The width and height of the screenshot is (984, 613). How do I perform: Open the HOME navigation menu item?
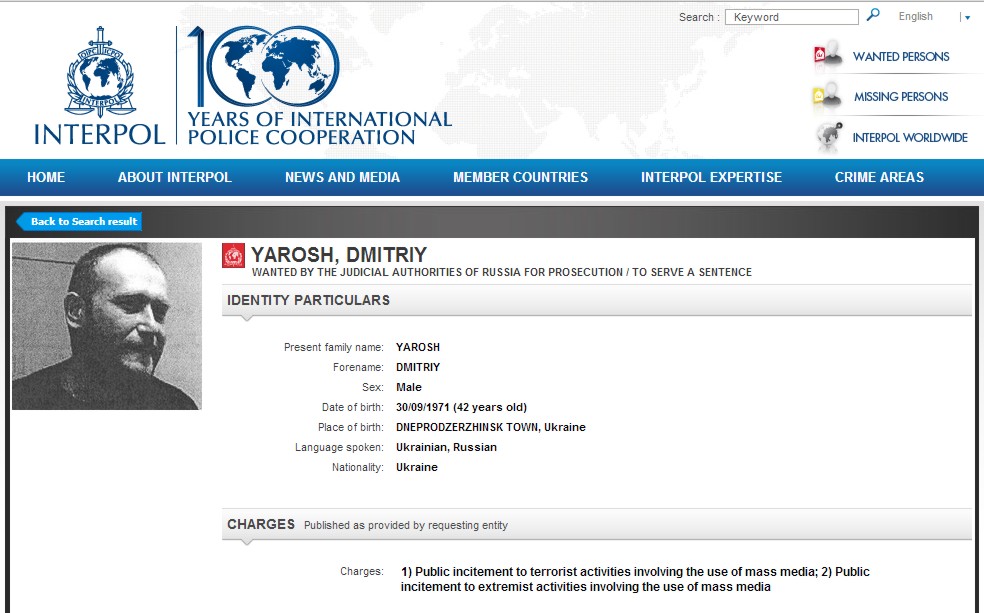click(46, 177)
